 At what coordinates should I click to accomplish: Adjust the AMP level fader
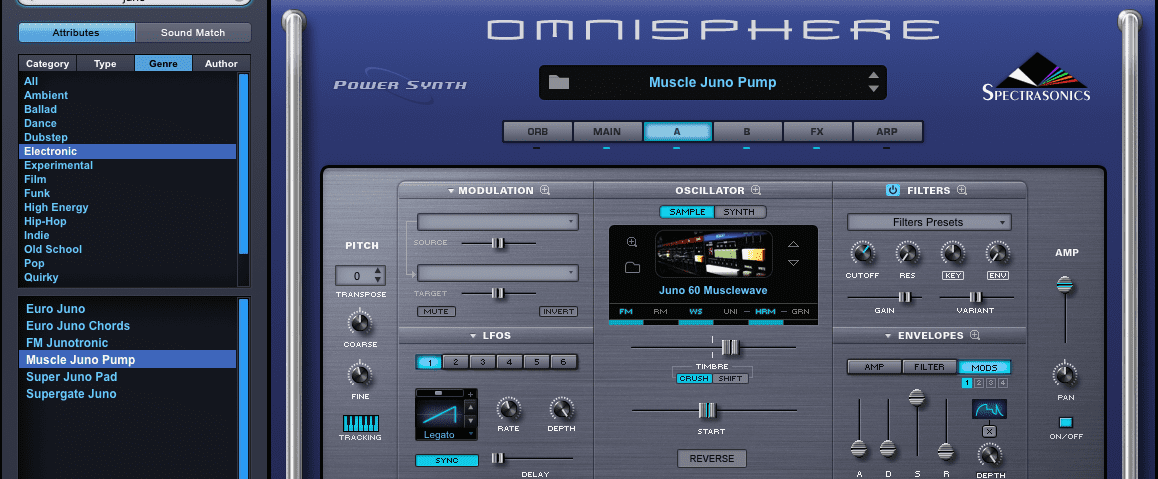click(x=1064, y=284)
